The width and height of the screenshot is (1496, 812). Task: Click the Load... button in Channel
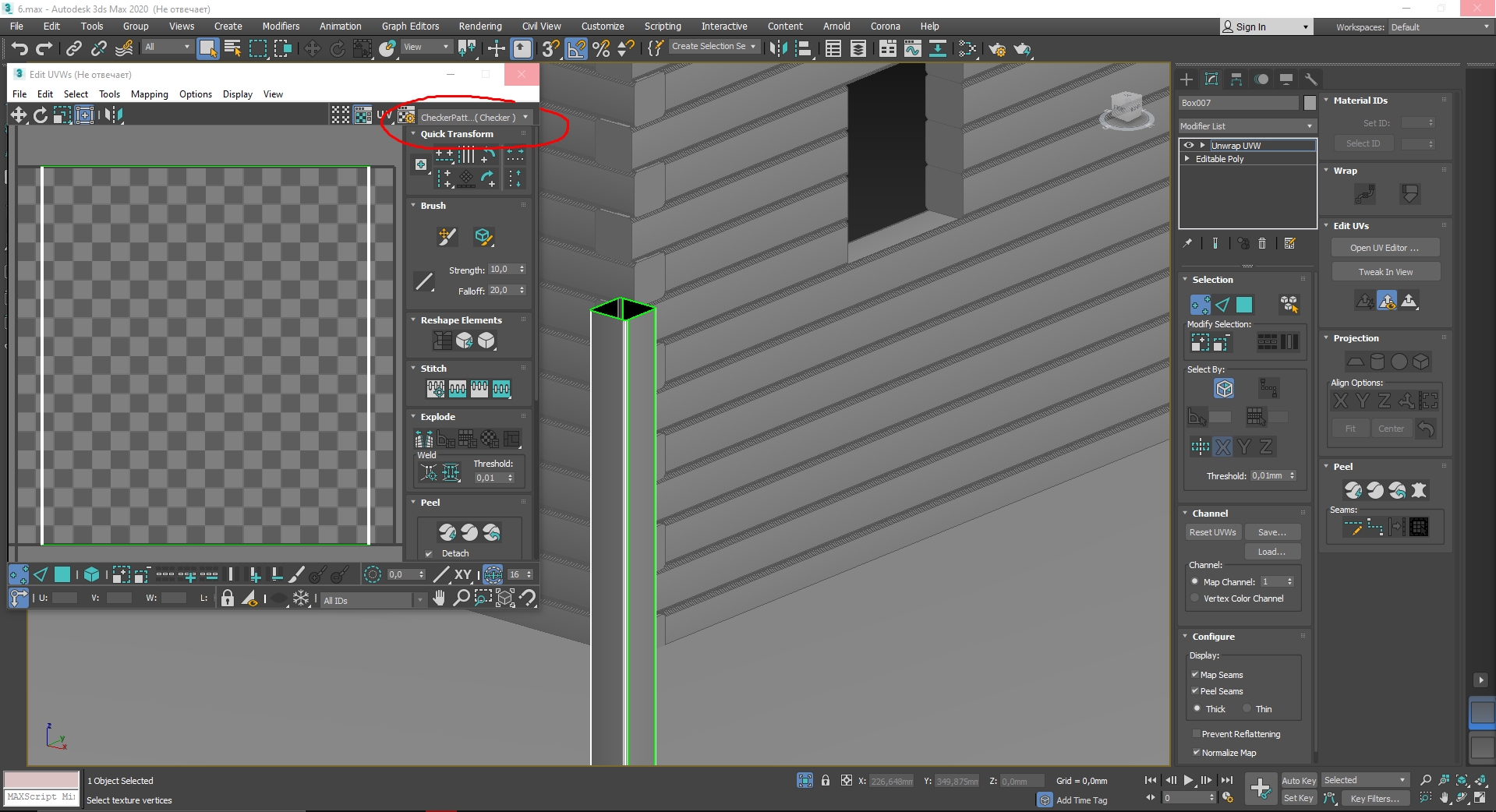[x=1272, y=552]
